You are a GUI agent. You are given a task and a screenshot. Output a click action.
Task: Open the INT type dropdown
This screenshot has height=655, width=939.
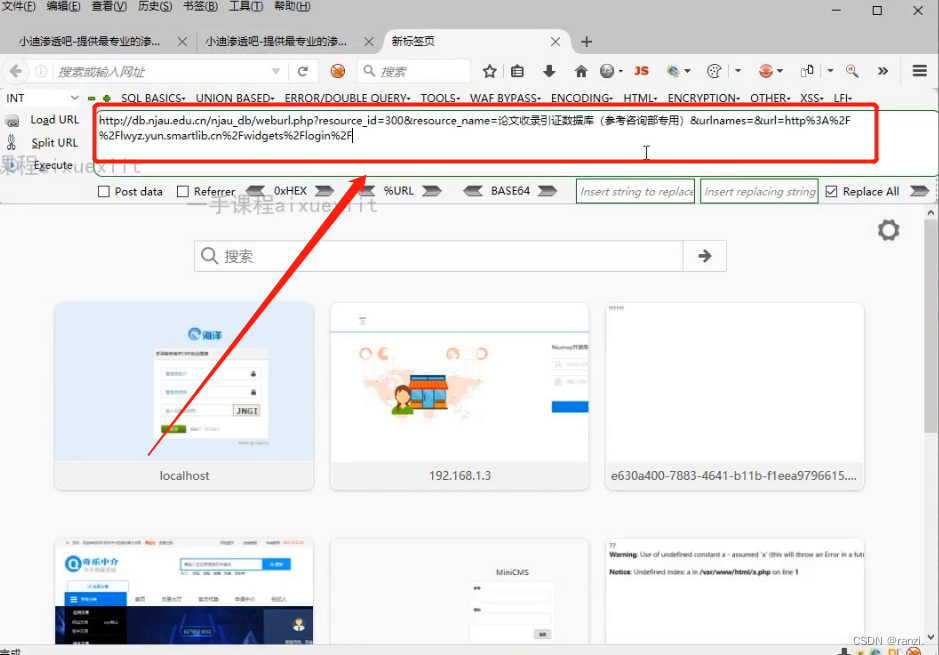pyautogui.click(x=42, y=98)
